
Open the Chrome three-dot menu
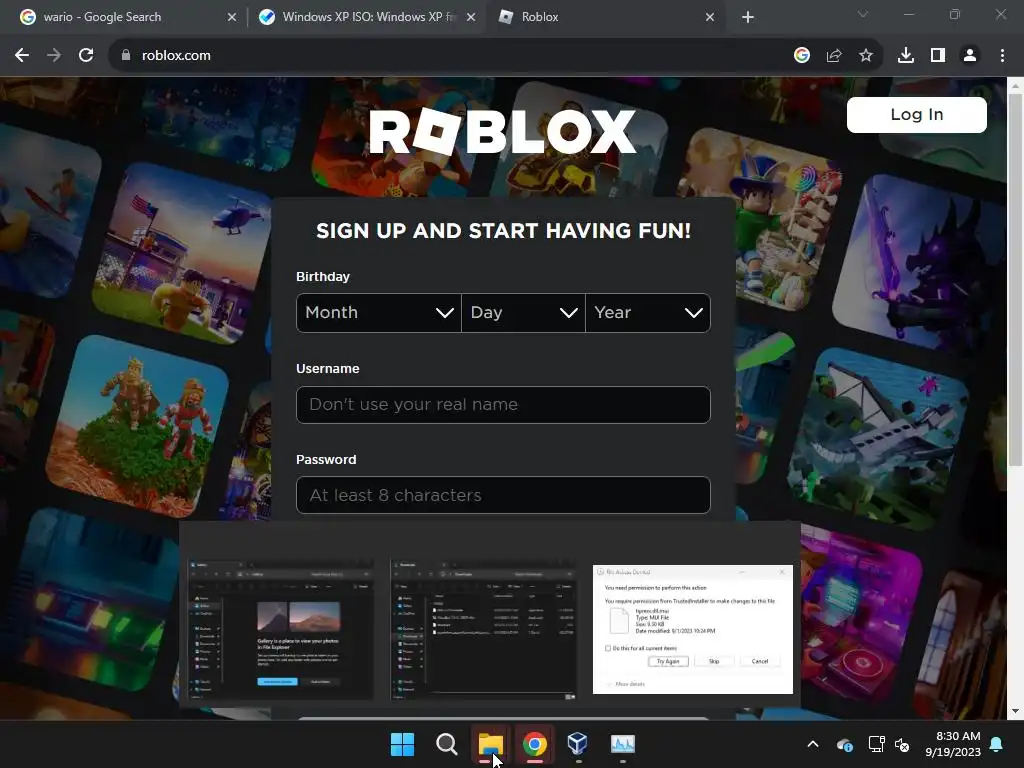pyautogui.click(x=1002, y=56)
